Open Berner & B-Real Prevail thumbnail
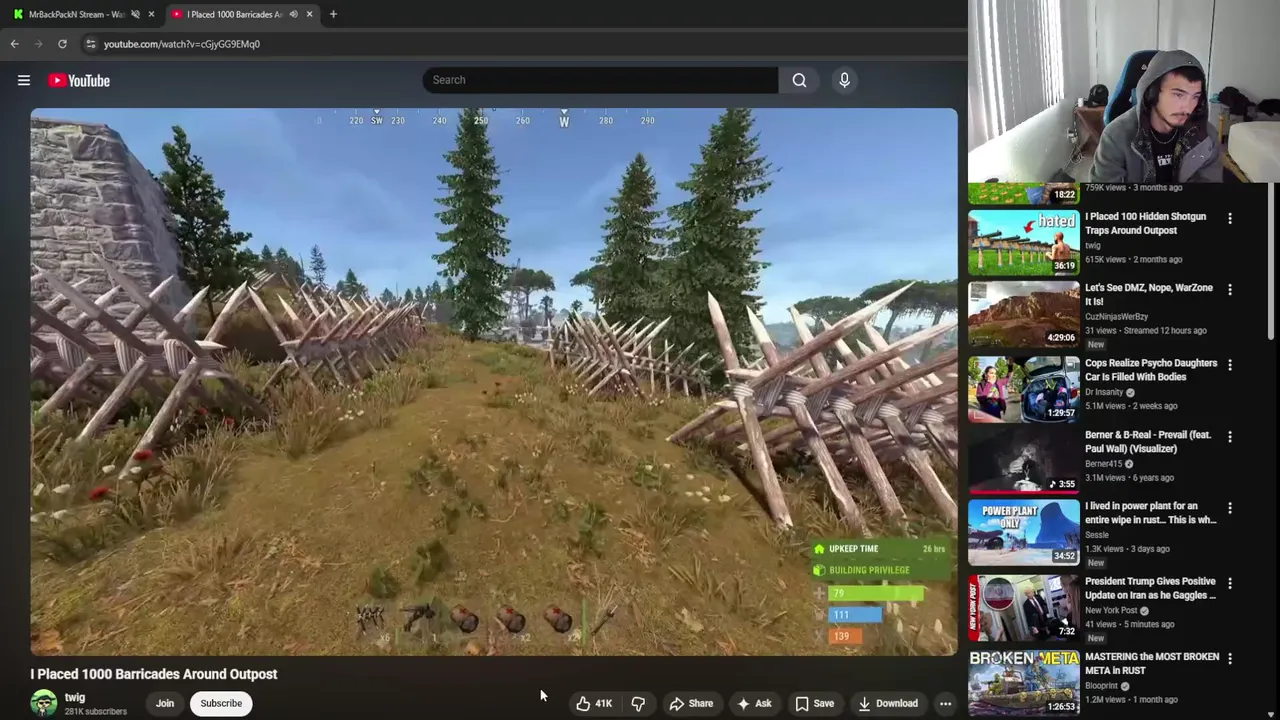Image resolution: width=1280 pixels, height=720 pixels. click(x=1024, y=461)
